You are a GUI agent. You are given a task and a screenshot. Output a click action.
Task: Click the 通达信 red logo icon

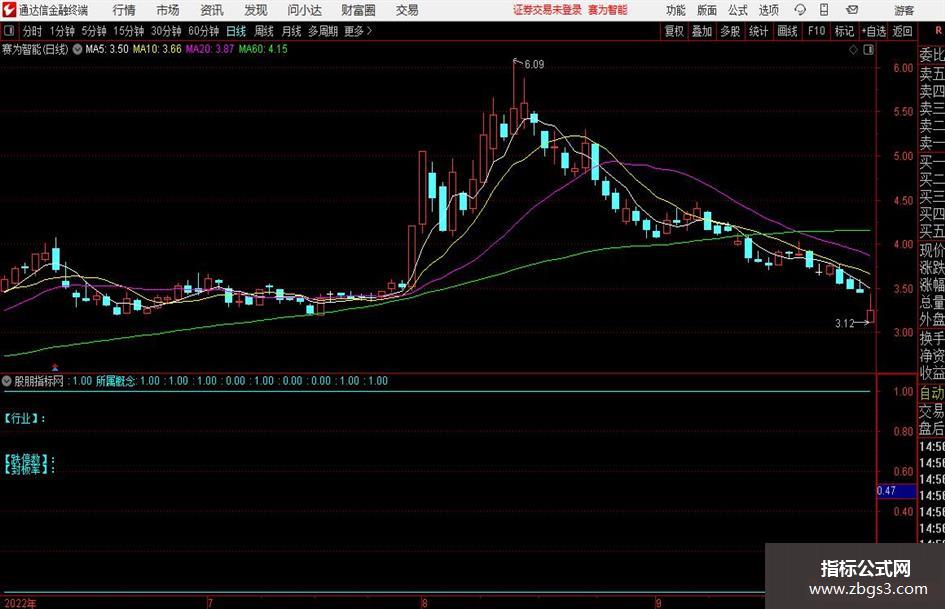9,10
